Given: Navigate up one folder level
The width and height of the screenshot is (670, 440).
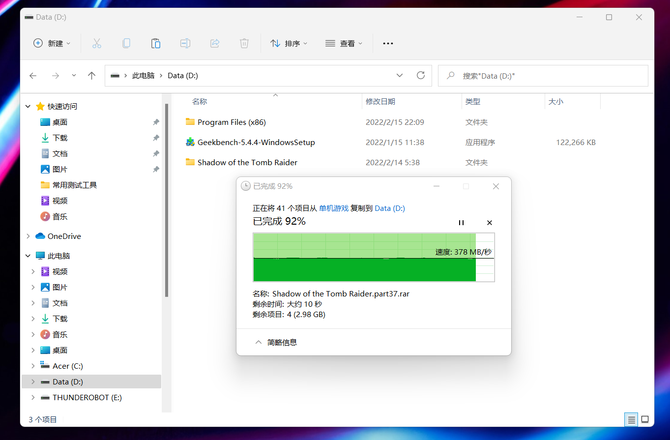Looking at the screenshot, I should point(92,76).
